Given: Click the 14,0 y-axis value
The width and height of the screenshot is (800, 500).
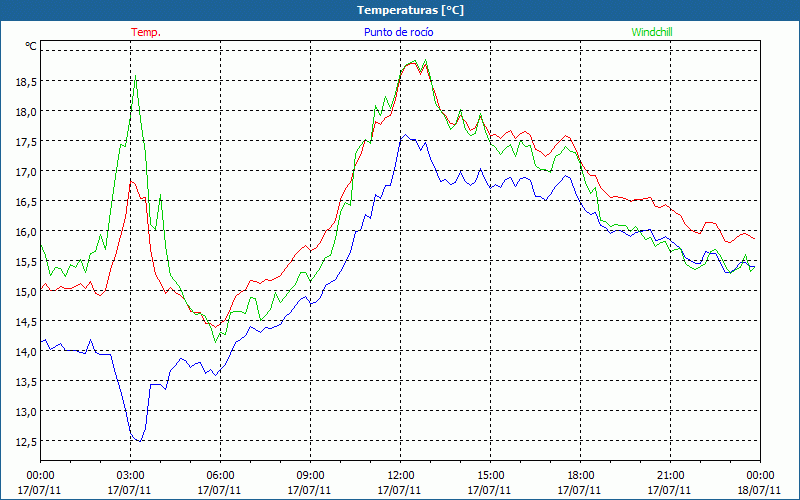Looking at the screenshot, I should click(x=26, y=352).
